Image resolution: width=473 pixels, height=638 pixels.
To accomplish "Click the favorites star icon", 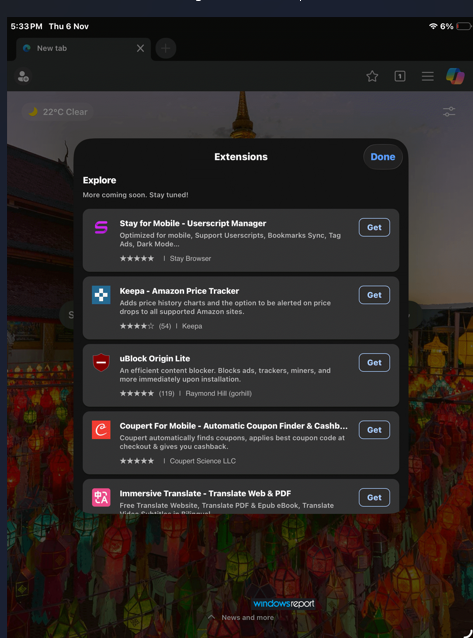I will pos(372,76).
